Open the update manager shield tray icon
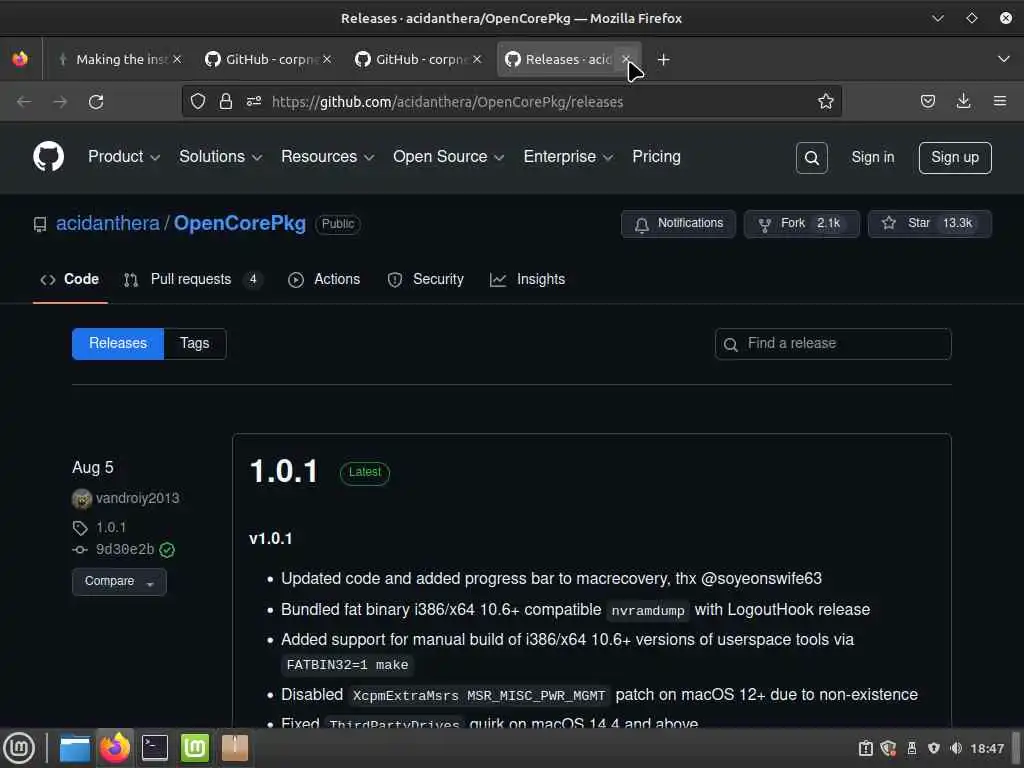The width and height of the screenshot is (1024, 768). tap(888, 748)
